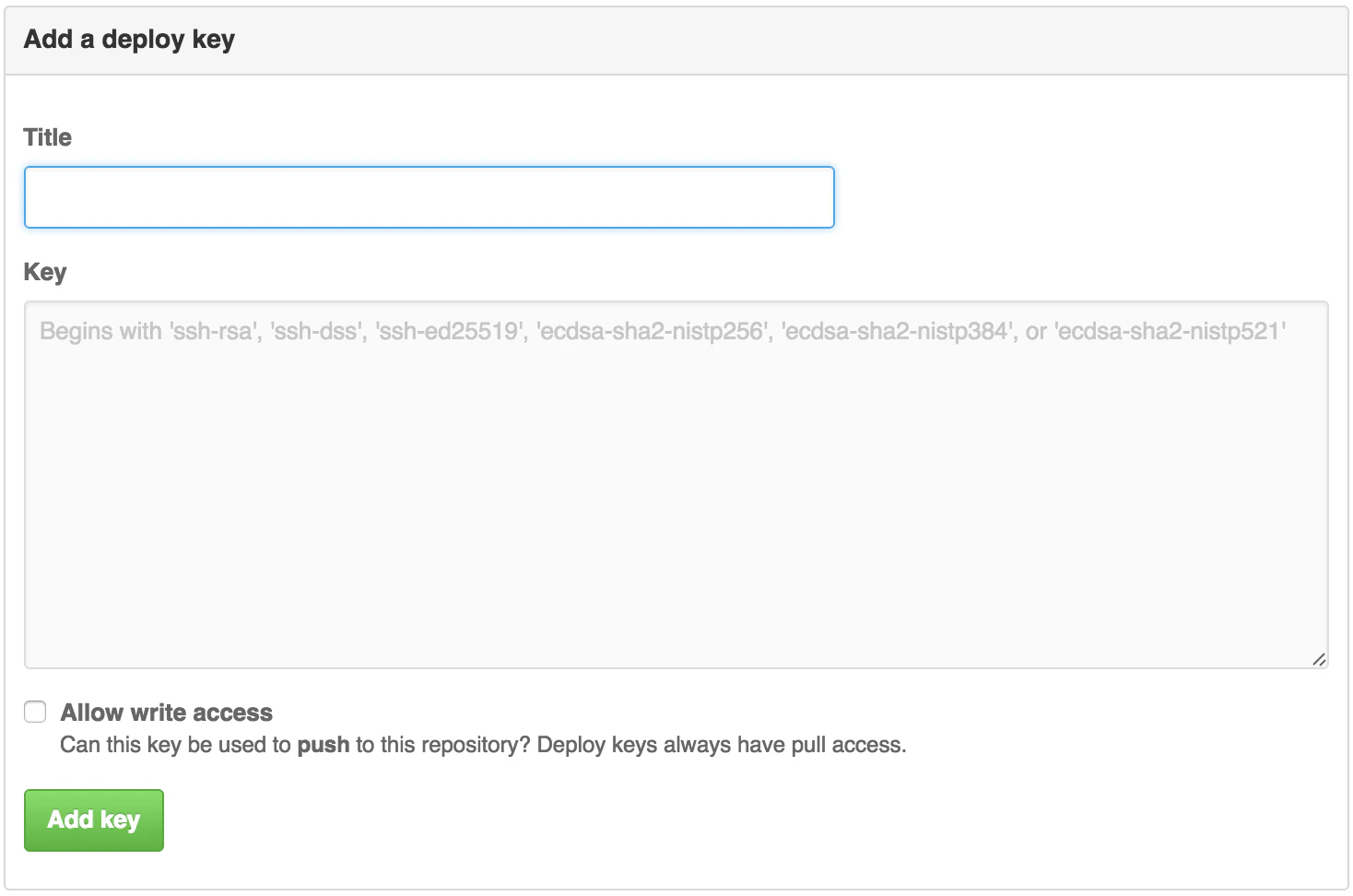Screen dimensions: 1353x896
Task: Click the Key textarea resize handle
Action: pos(1319,659)
